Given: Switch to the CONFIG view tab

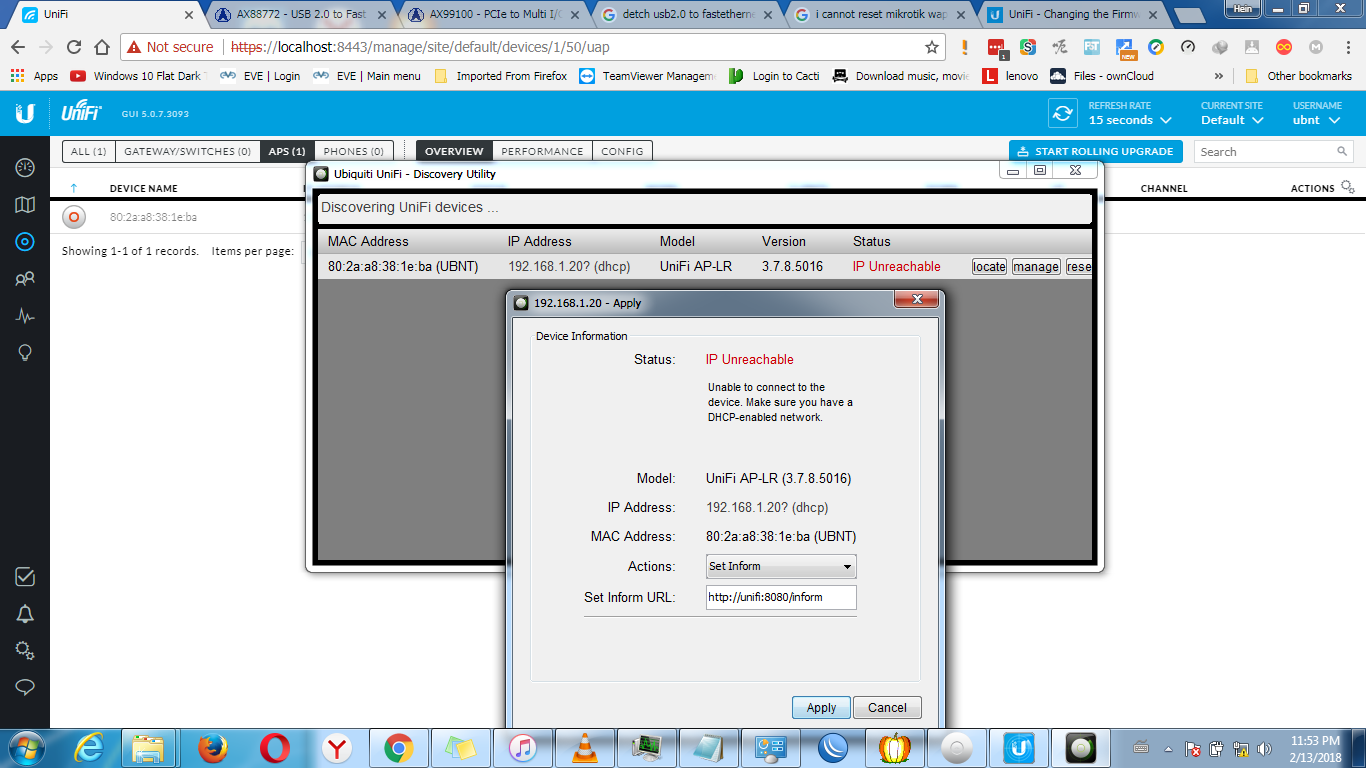Looking at the screenshot, I should coord(622,151).
